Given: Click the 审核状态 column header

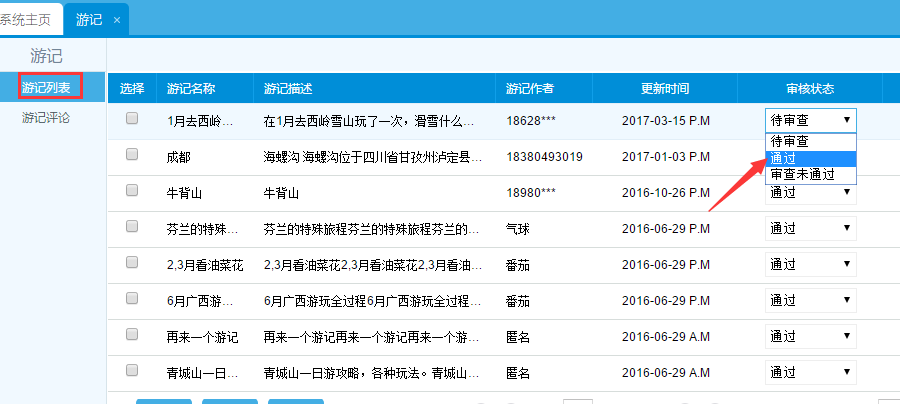Looking at the screenshot, I should (x=810, y=88).
